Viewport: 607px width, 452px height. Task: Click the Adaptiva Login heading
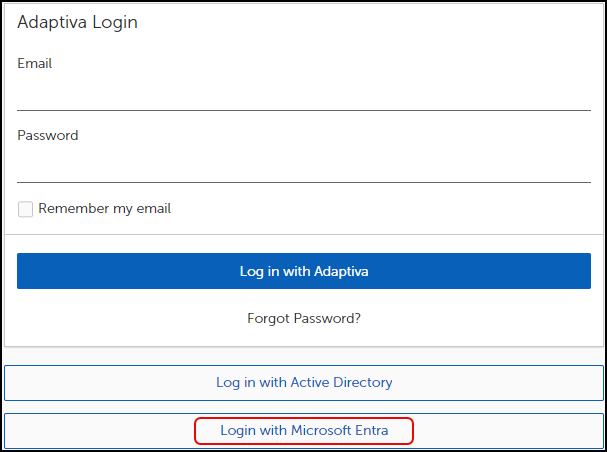pos(77,22)
